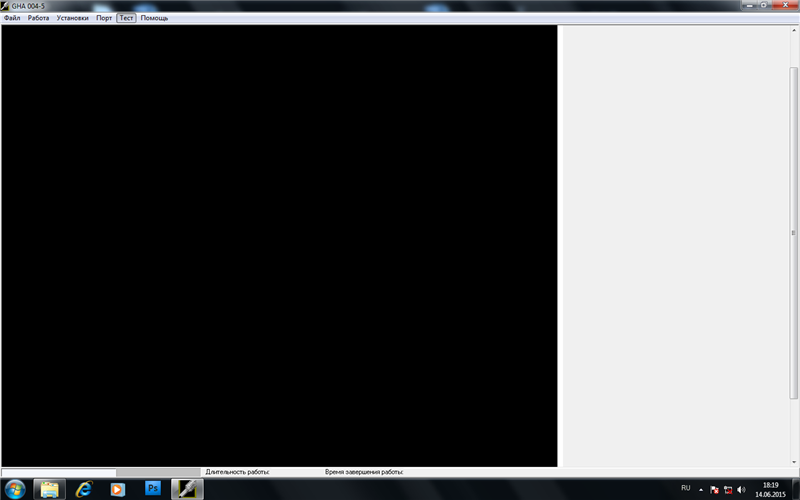Open Windows Media Player from the taskbar
The height and width of the screenshot is (500, 800).
click(x=118, y=488)
